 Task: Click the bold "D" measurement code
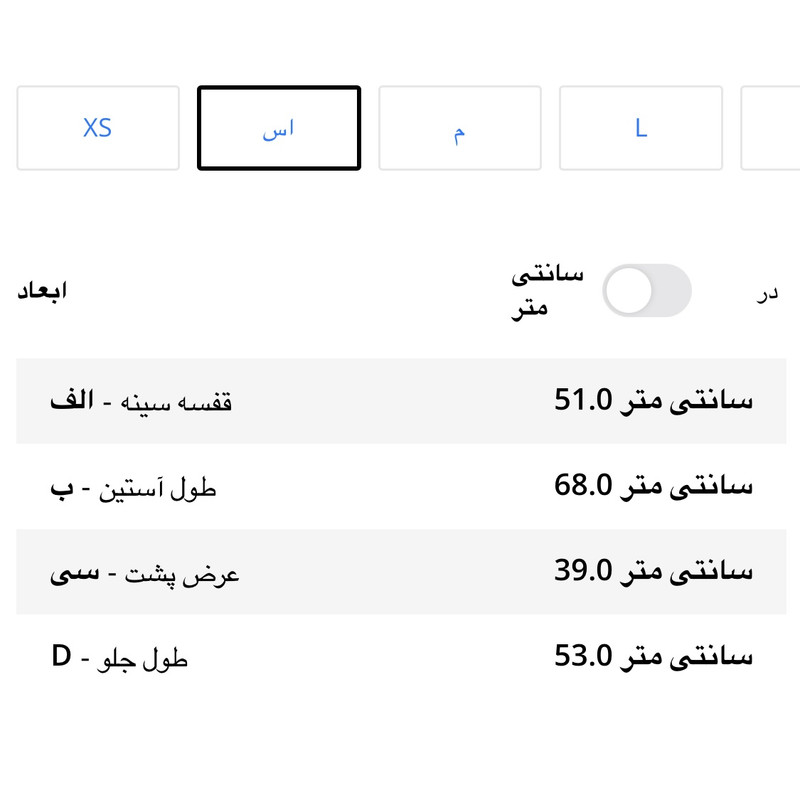click(x=62, y=658)
